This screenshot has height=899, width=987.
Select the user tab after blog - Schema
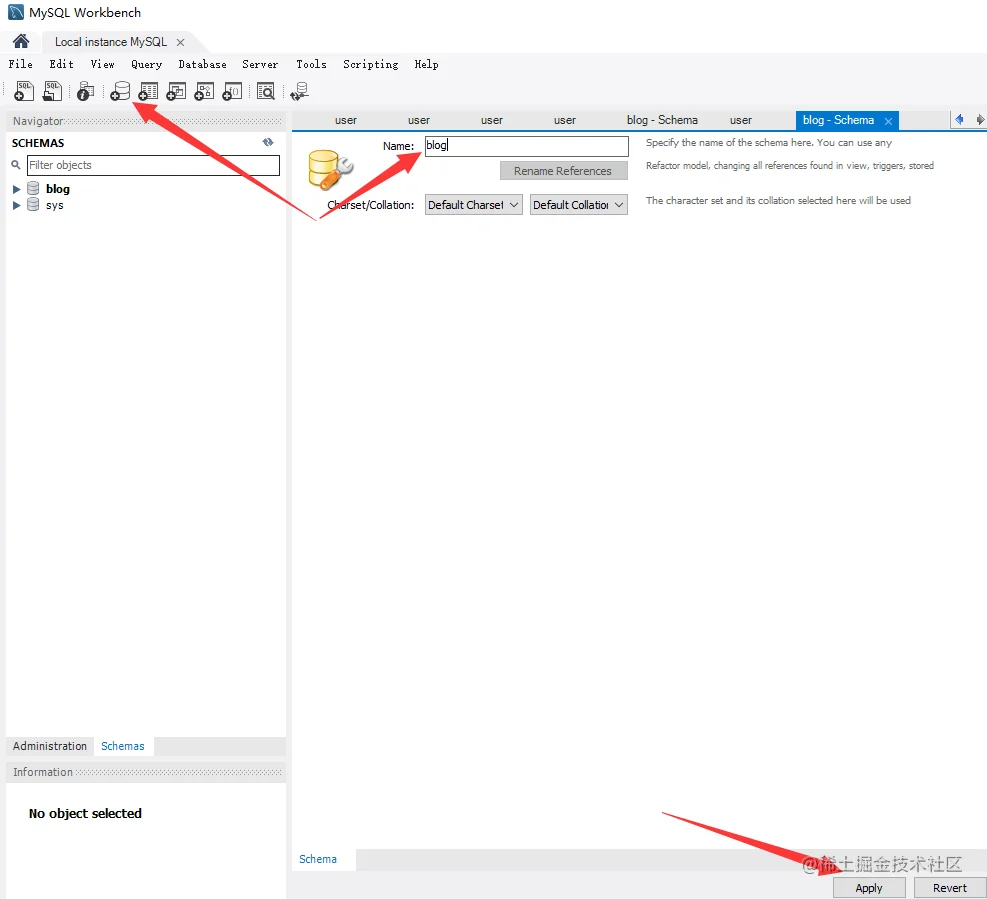tap(740, 120)
